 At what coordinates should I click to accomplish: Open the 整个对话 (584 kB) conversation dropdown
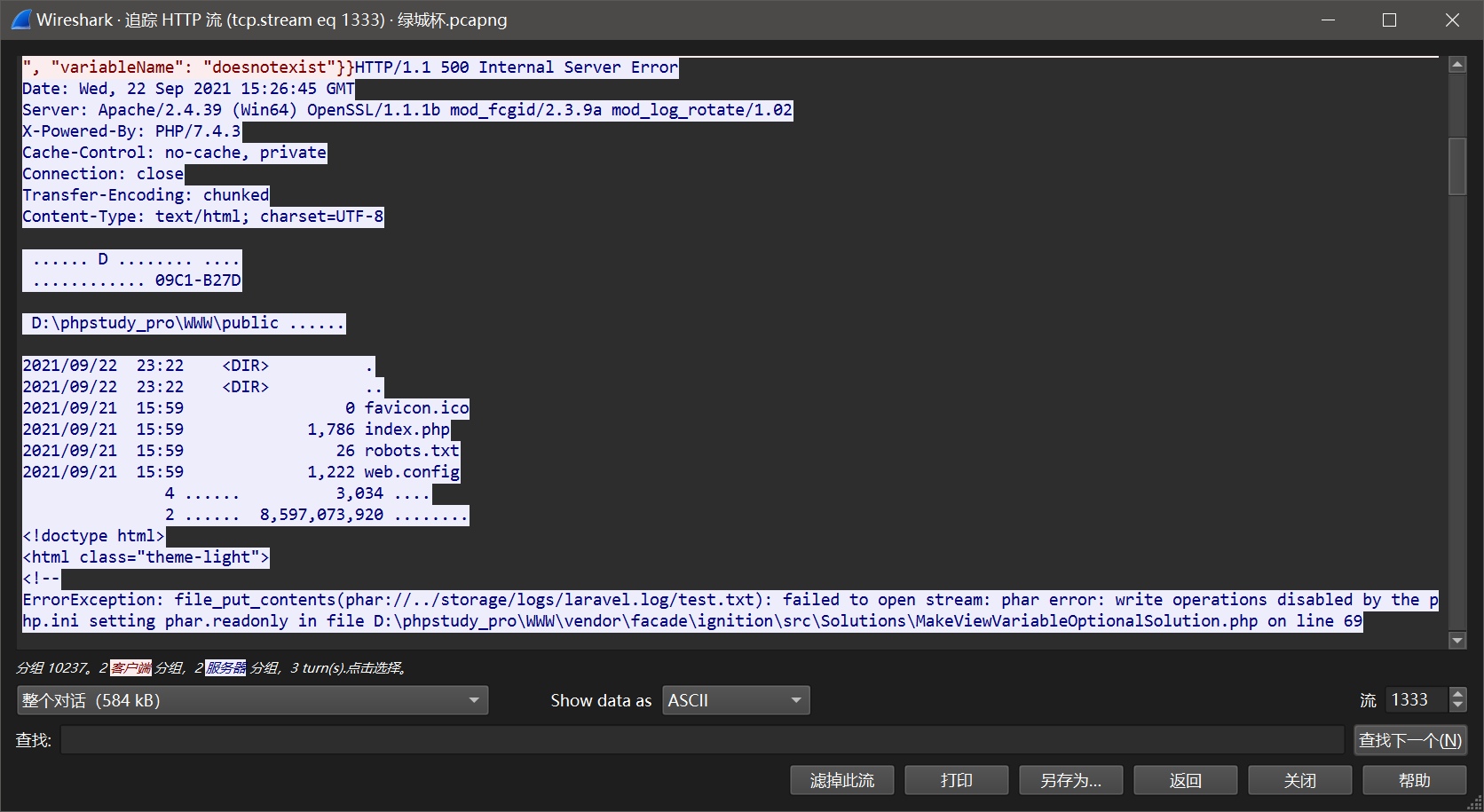[x=252, y=700]
